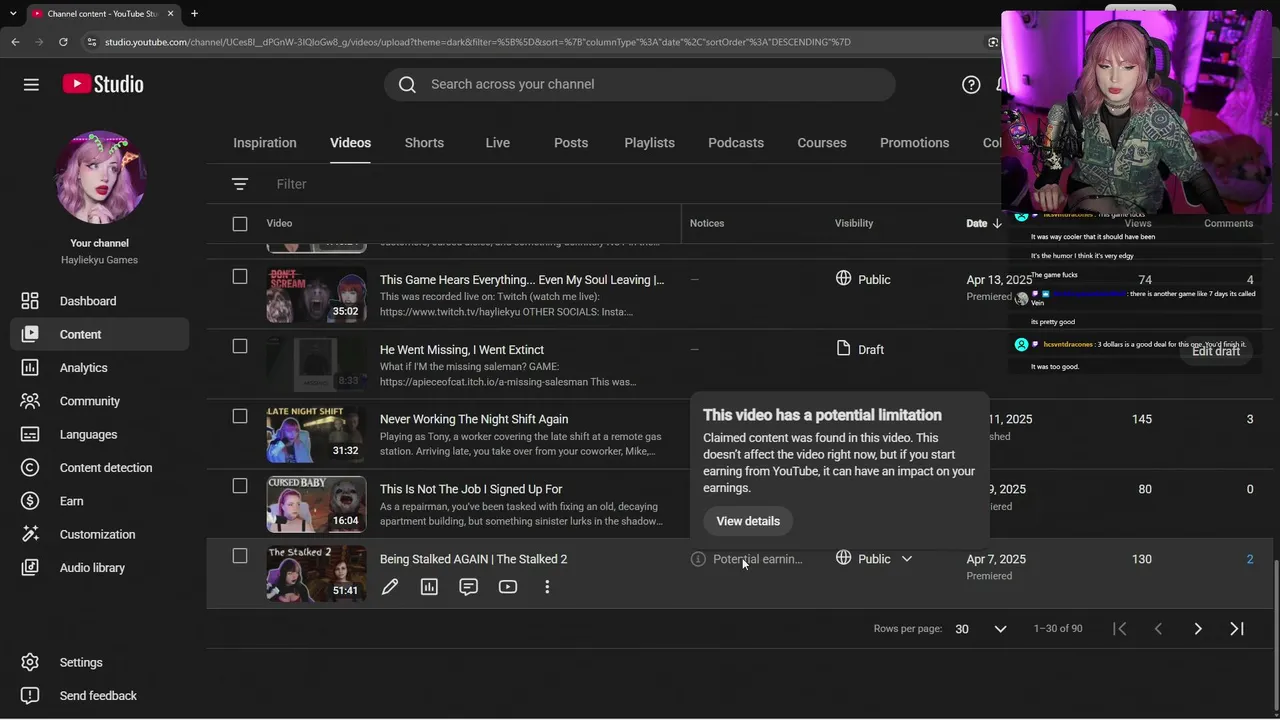Click the channel profile avatar

click(x=100, y=178)
